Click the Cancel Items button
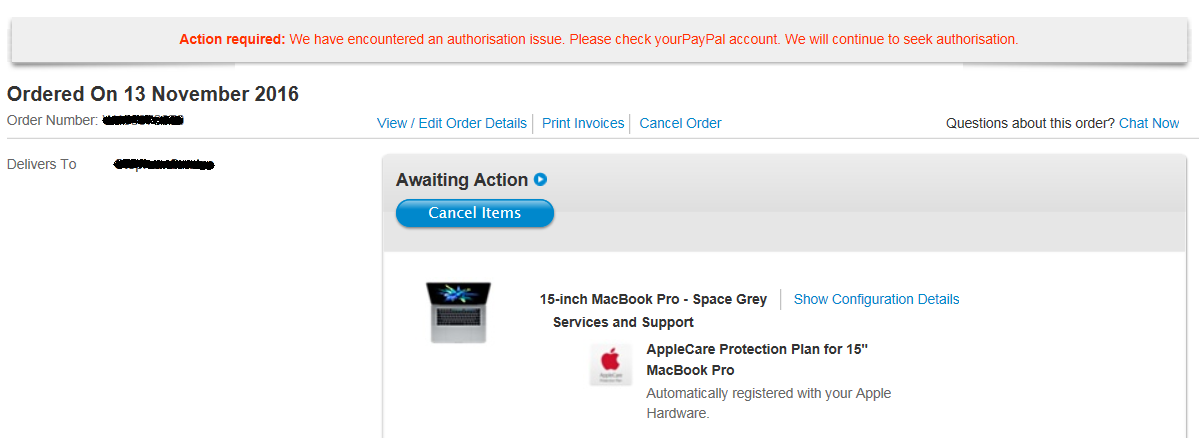Image resolution: width=1199 pixels, height=438 pixels. pos(475,213)
